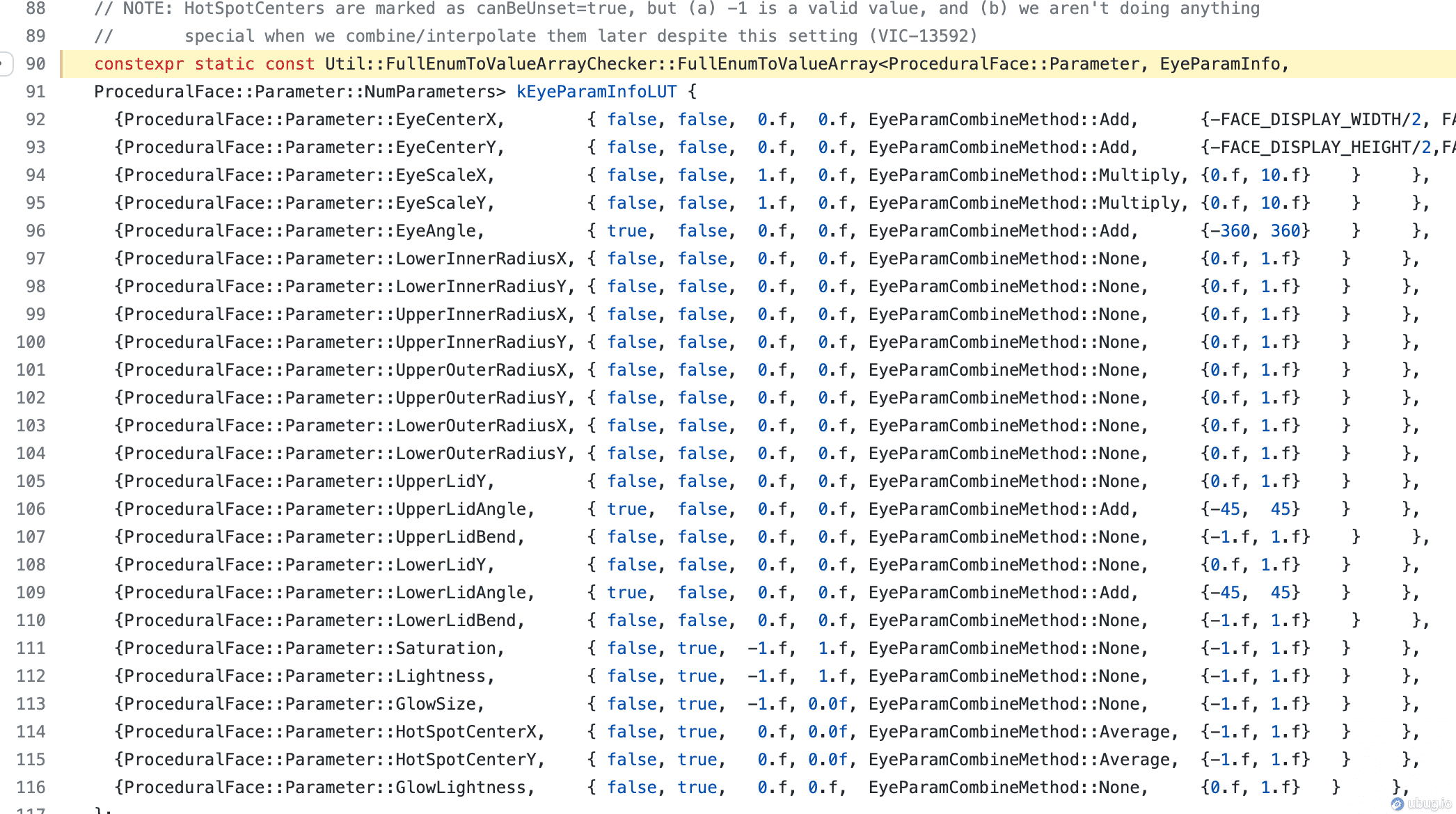
Task: Click the ubug.io logo icon
Action: pyautogui.click(x=1397, y=804)
